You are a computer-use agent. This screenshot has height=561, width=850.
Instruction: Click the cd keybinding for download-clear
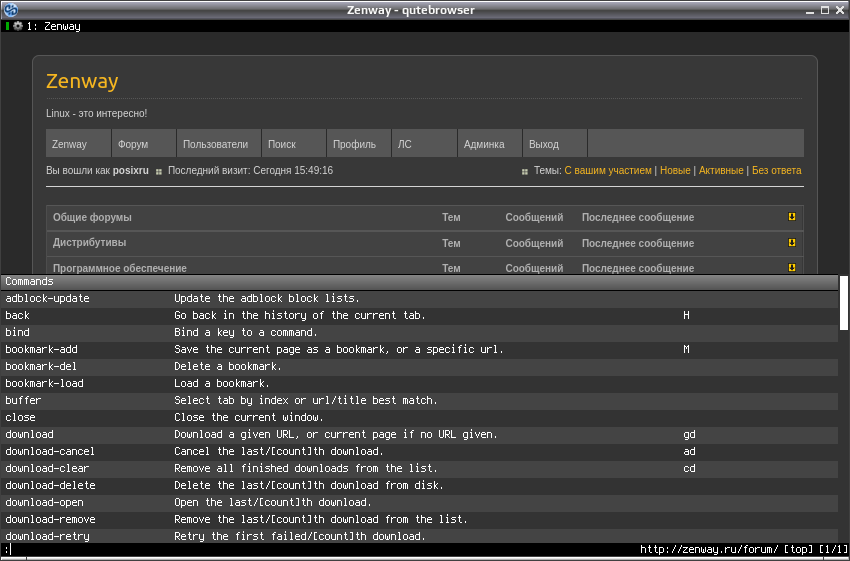[689, 468]
